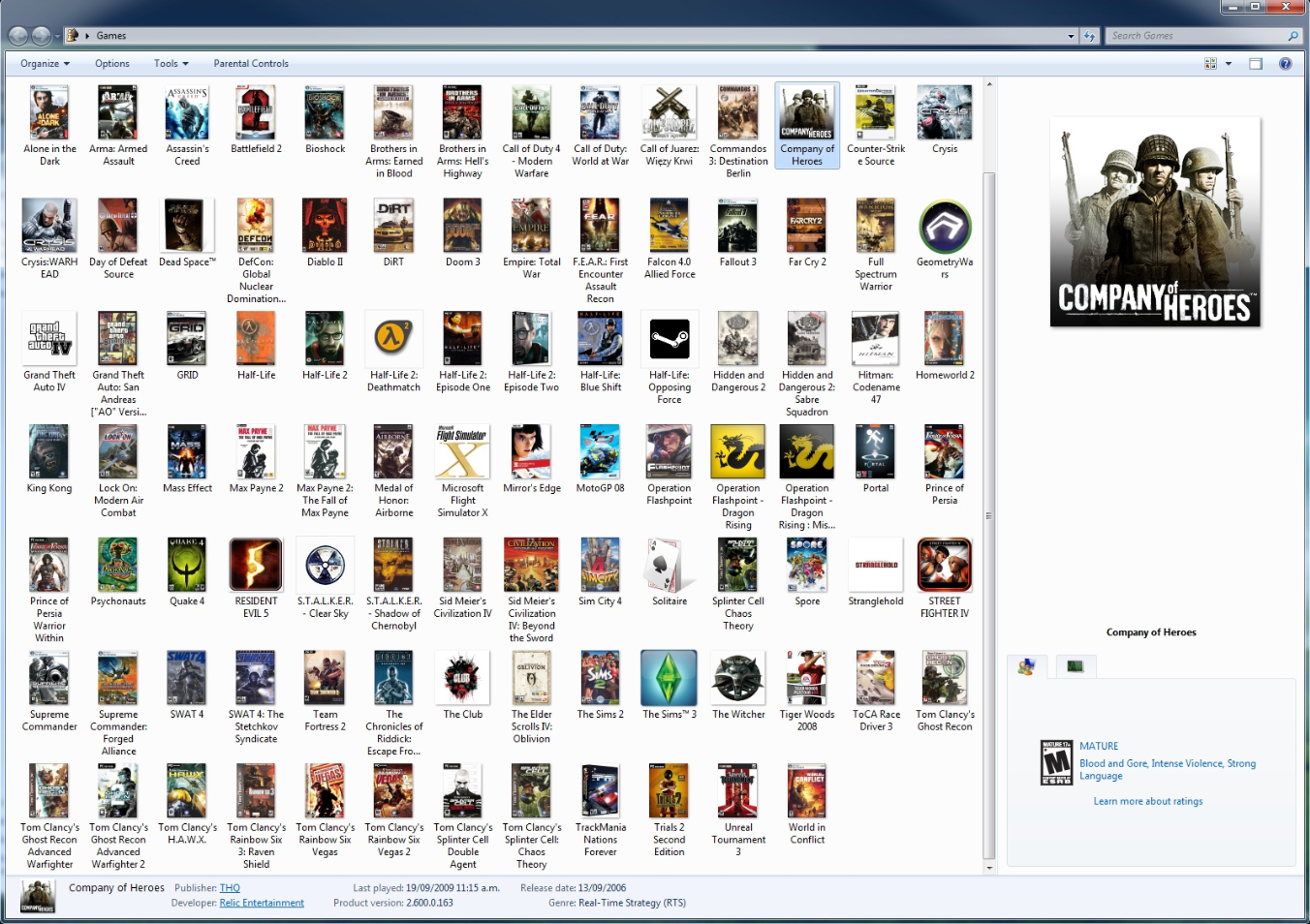Expand the Organize dropdown menu
The image size is (1310, 924).
pos(45,64)
